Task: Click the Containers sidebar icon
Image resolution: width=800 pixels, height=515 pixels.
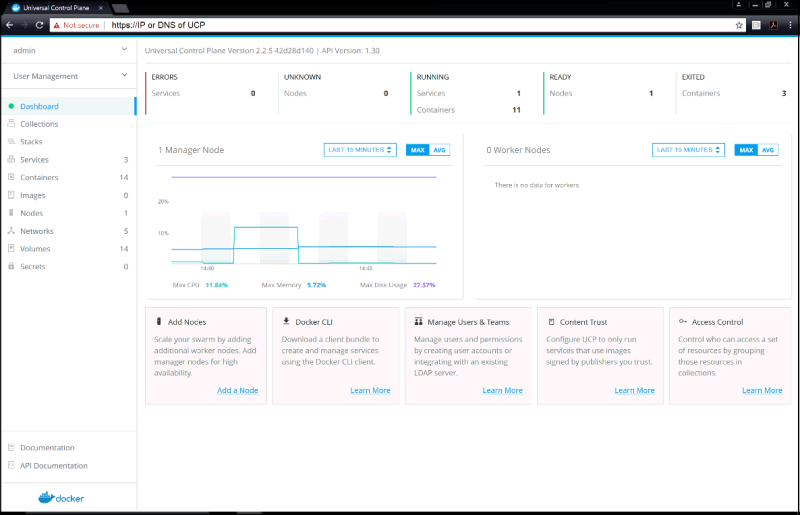Action: 11,177
